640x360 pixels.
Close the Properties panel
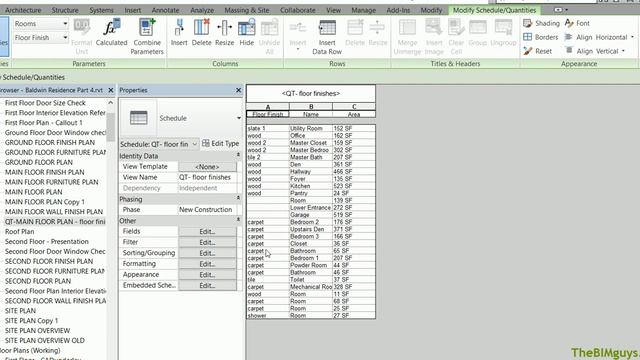point(238,90)
